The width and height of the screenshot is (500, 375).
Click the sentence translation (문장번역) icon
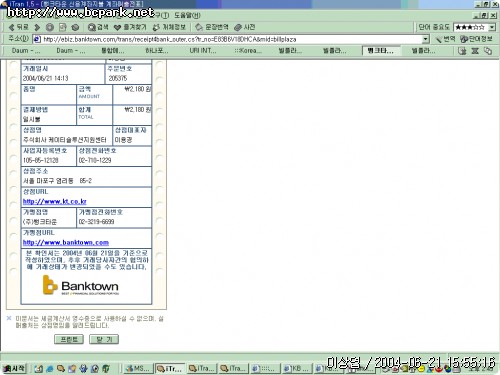tap(212, 27)
